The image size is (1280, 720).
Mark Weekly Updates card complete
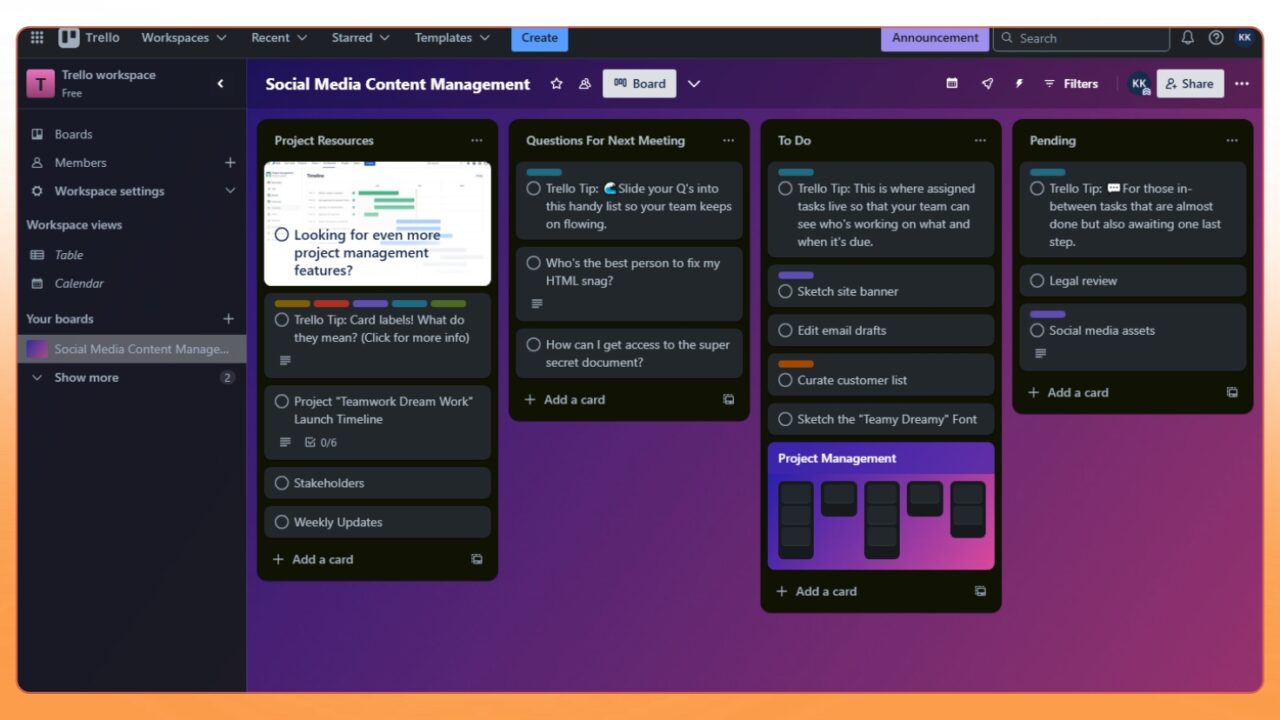coord(282,522)
